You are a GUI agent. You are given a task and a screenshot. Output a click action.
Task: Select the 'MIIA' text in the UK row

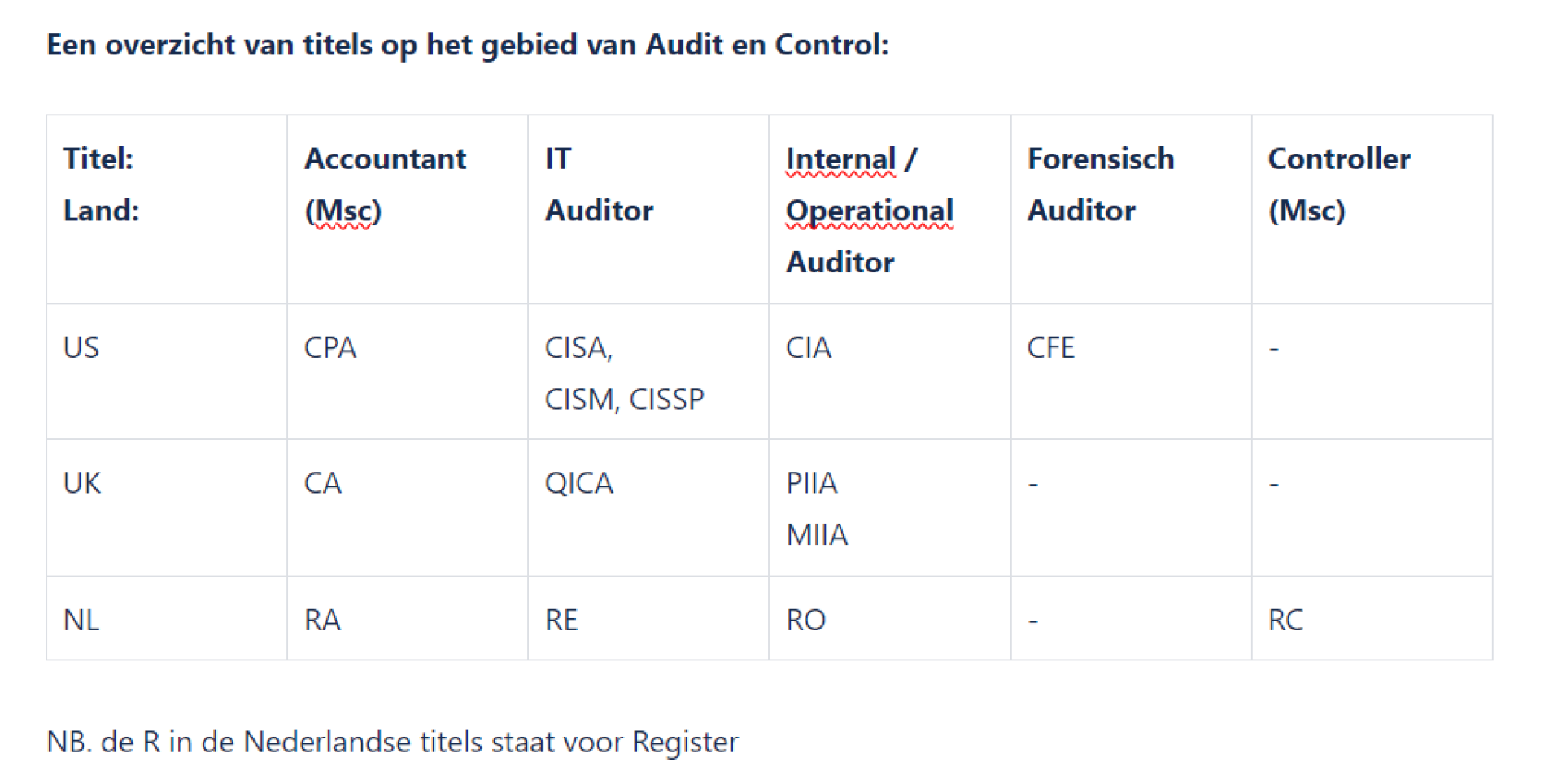(817, 535)
